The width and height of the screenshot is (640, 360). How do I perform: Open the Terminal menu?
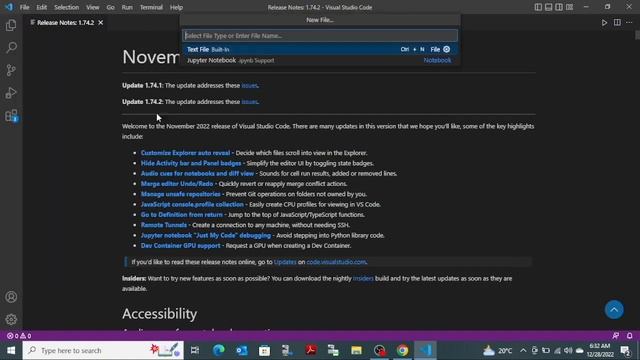tap(151, 7)
